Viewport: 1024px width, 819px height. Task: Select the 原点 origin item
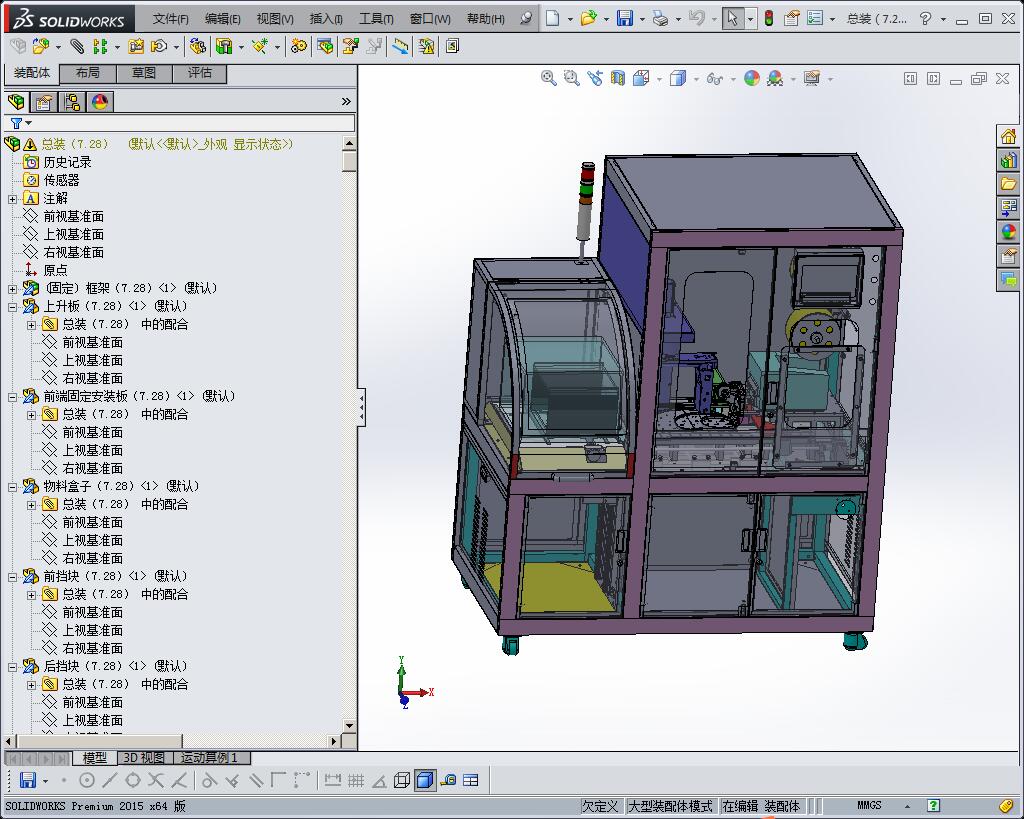(x=46, y=270)
